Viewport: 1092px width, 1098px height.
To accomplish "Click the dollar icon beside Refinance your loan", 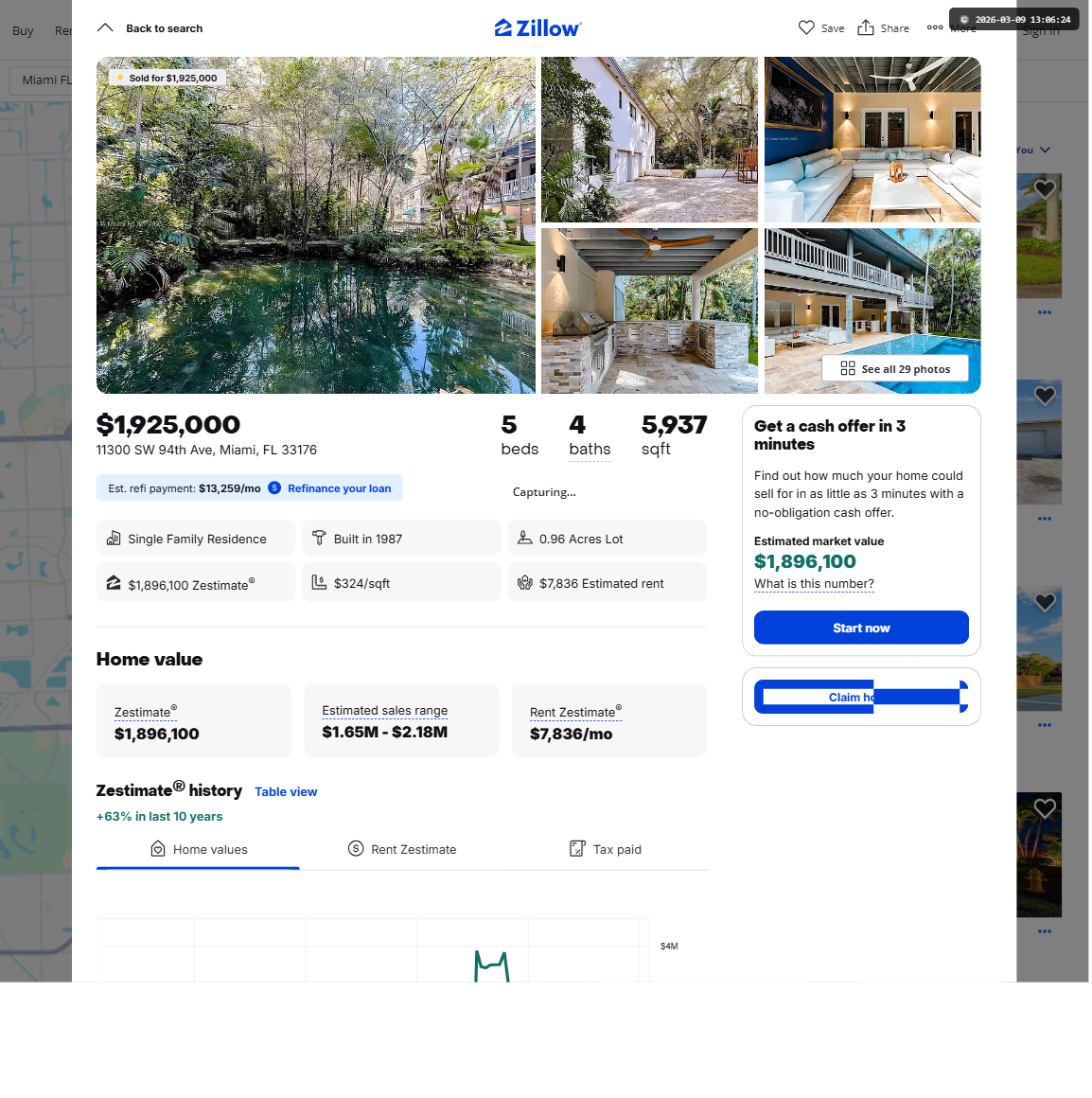I will tap(274, 488).
